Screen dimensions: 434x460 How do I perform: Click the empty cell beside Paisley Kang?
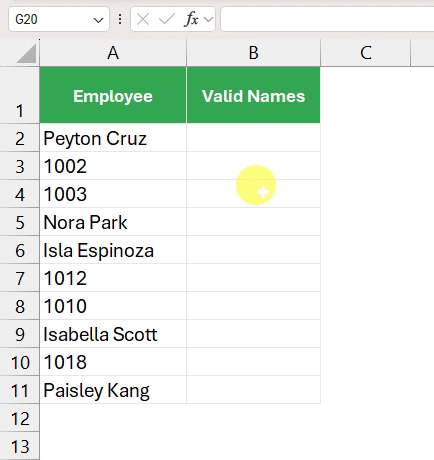pyautogui.click(x=253, y=390)
